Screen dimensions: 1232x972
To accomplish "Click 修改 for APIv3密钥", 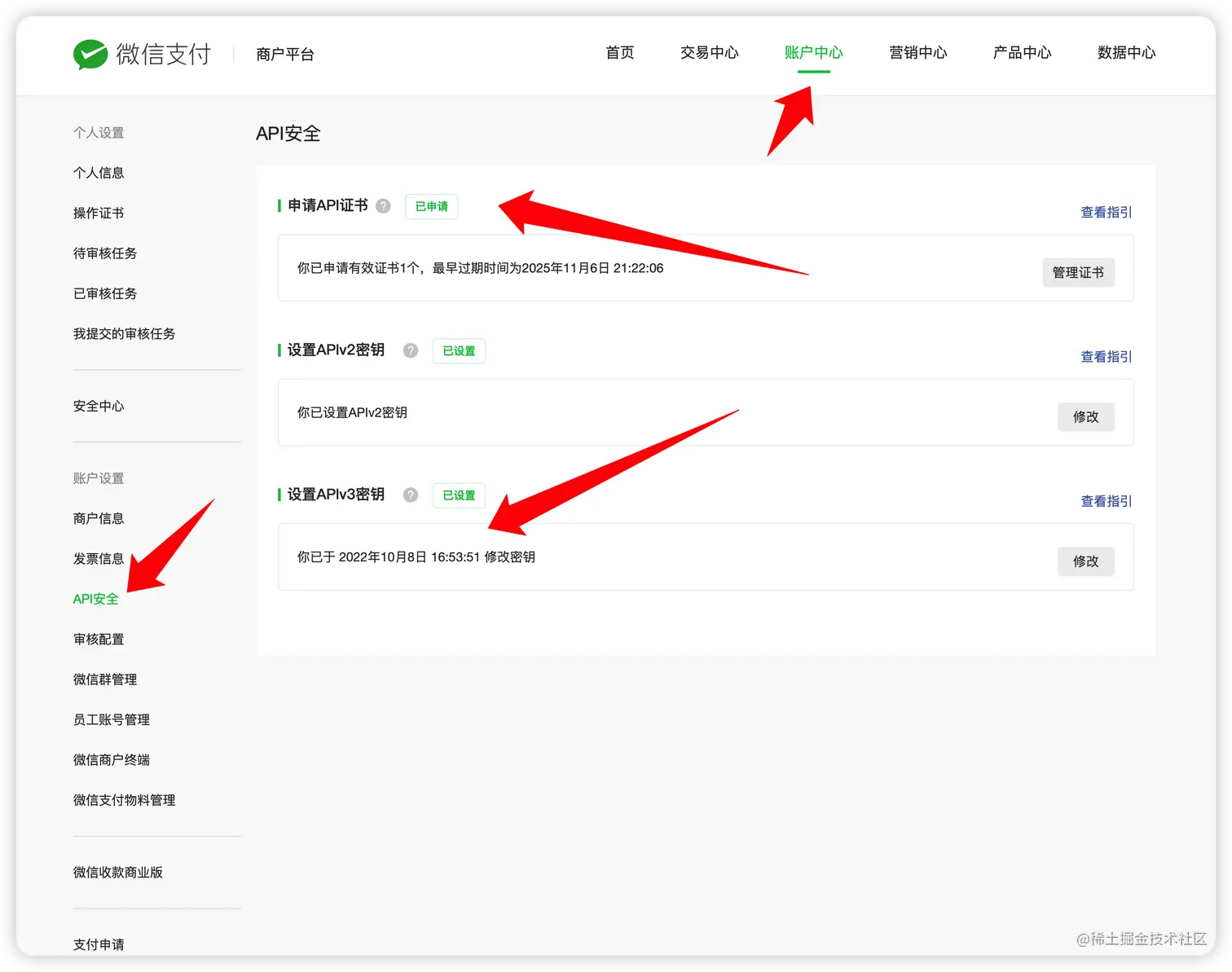I will [1086, 561].
